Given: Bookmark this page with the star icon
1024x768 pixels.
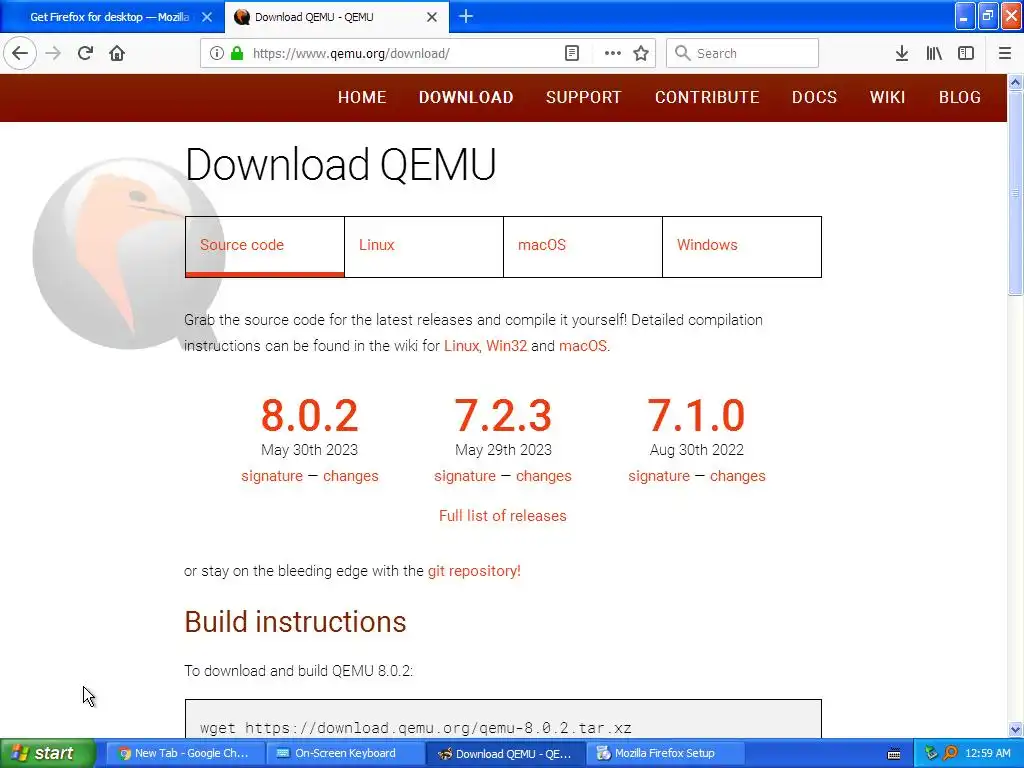Looking at the screenshot, I should click(x=641, y=53).
